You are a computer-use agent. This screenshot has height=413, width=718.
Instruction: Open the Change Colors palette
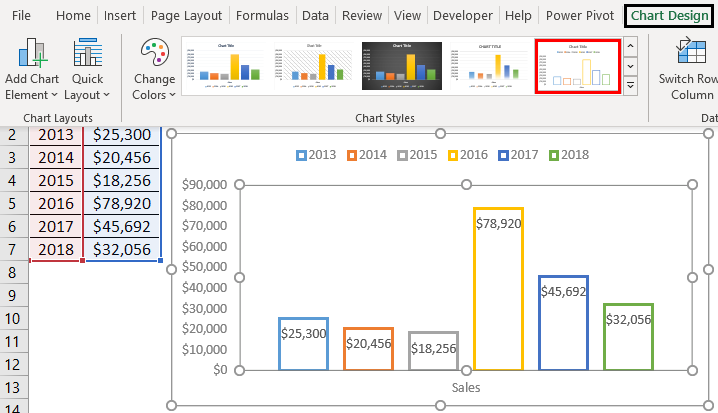[154, 70]
